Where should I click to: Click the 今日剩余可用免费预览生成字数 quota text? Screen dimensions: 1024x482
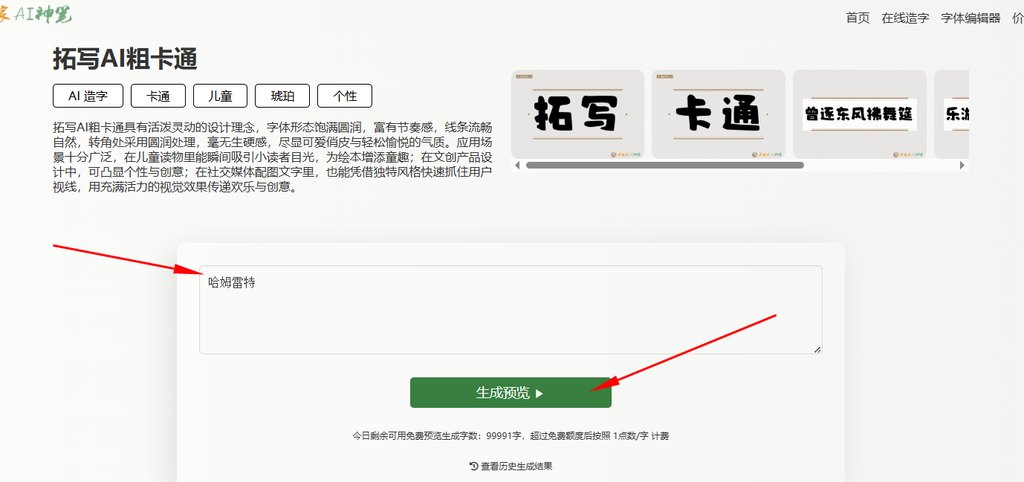[x=510, y=436]
